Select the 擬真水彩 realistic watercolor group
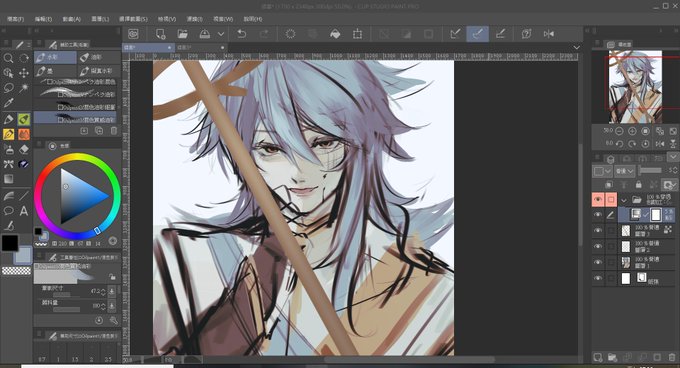The width and height of the screenshot is (680, 368). (x=99, y=70)
